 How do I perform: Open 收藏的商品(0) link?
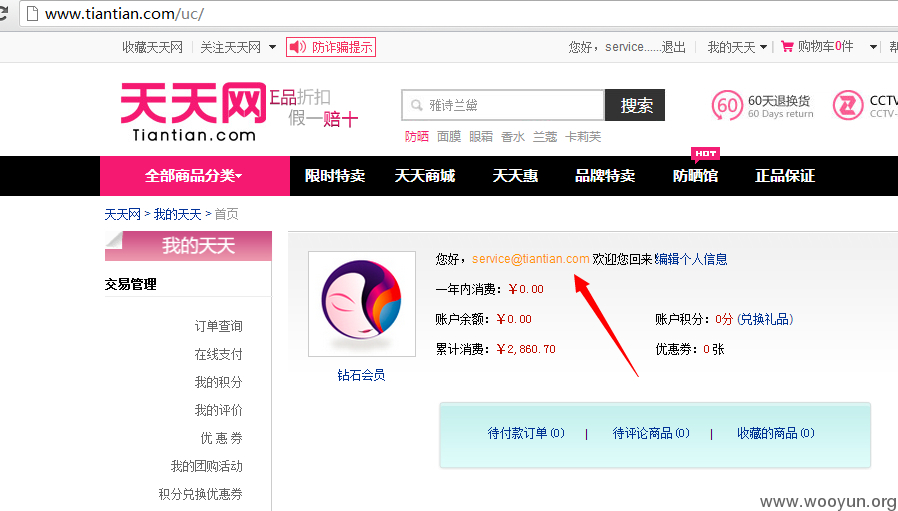(776, 433)
